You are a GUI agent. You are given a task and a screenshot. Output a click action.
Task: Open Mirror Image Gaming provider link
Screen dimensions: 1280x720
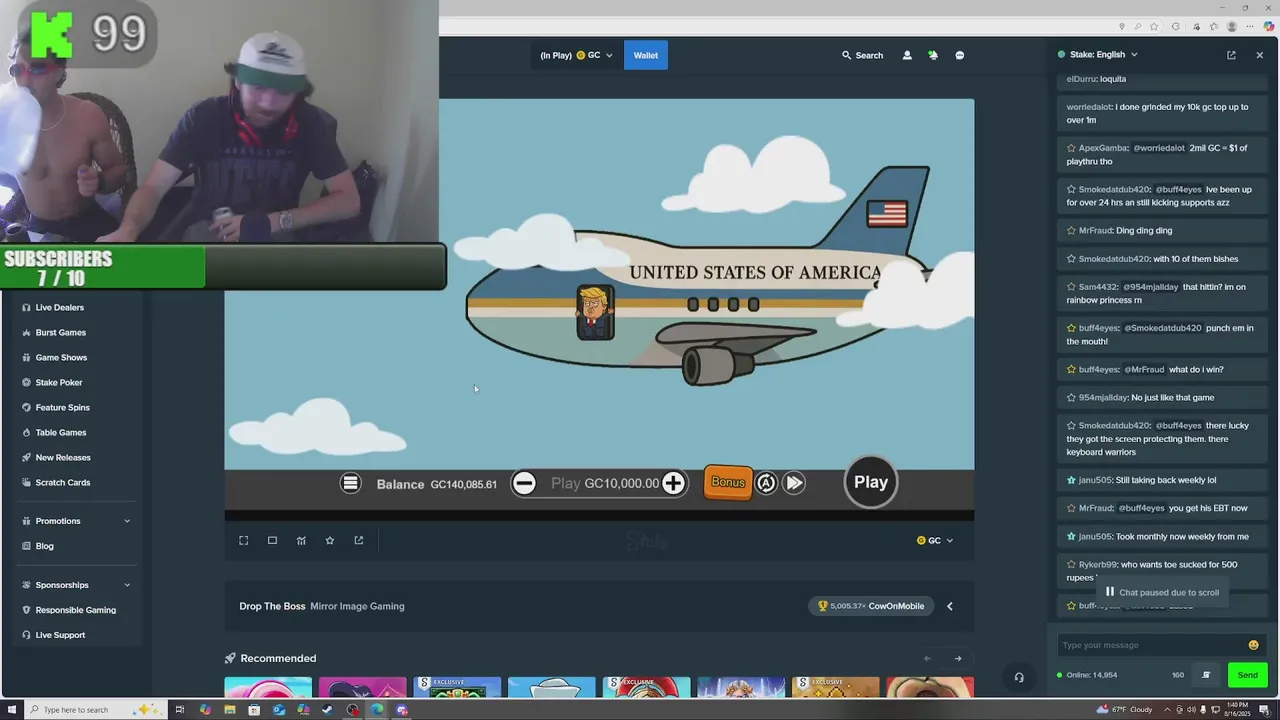coord(357,606)
